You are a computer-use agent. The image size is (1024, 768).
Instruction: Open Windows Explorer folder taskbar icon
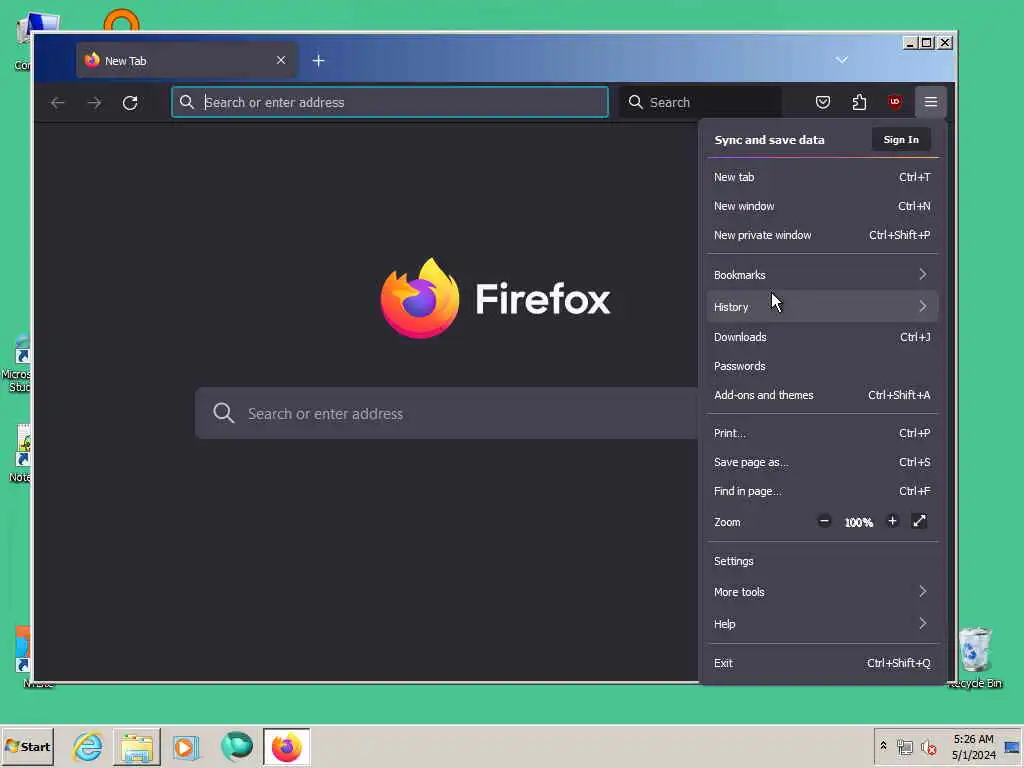(x=136, y=746)
